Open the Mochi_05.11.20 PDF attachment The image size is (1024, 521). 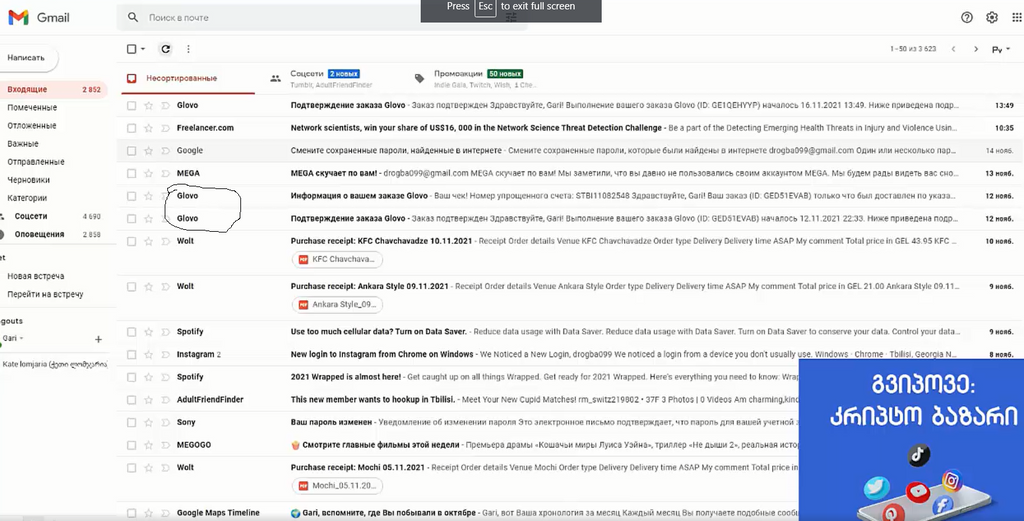(337, 486)
